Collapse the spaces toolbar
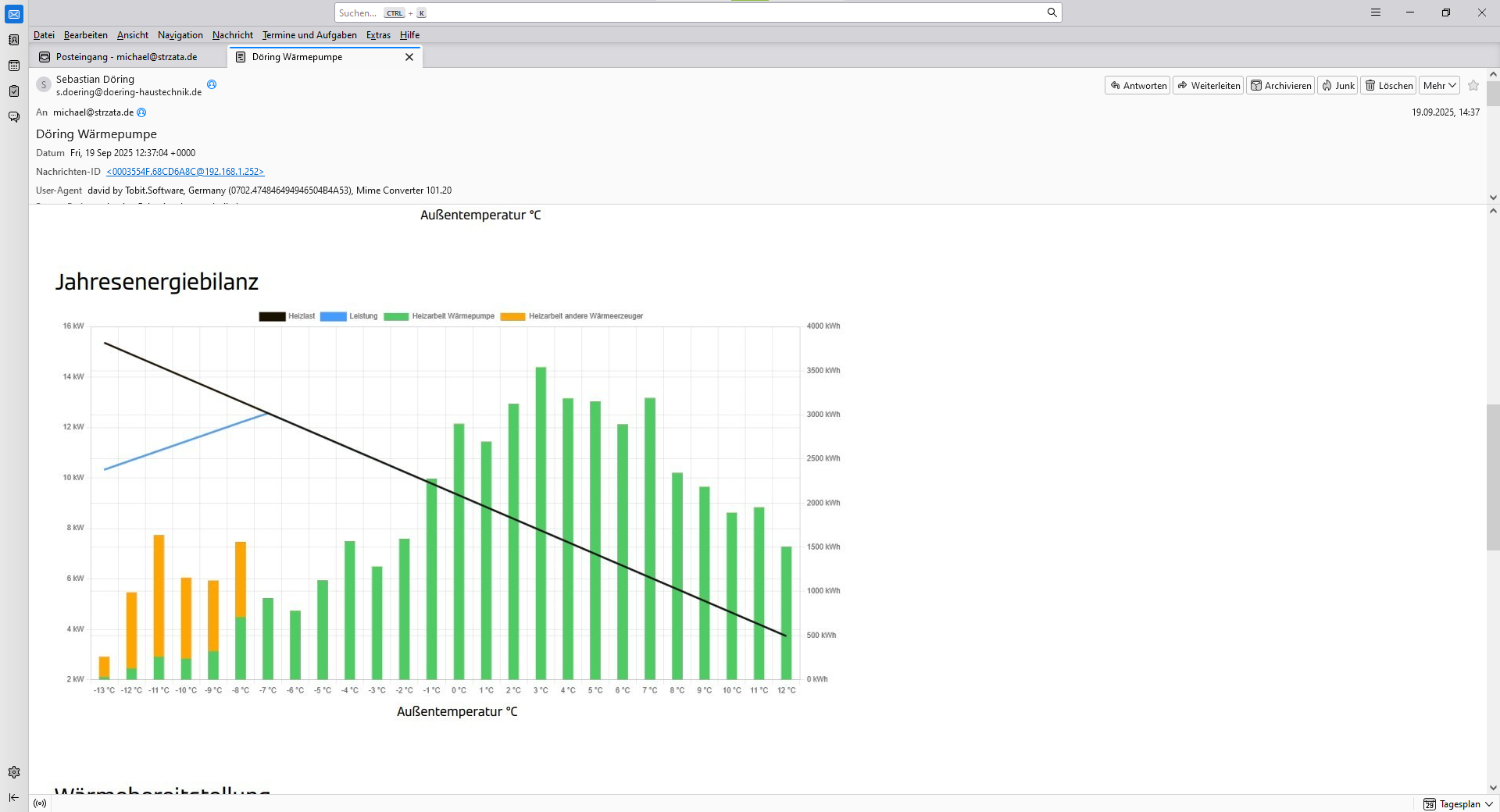Viewport: 1500px width, 812px height. click(x=14, y=797)
